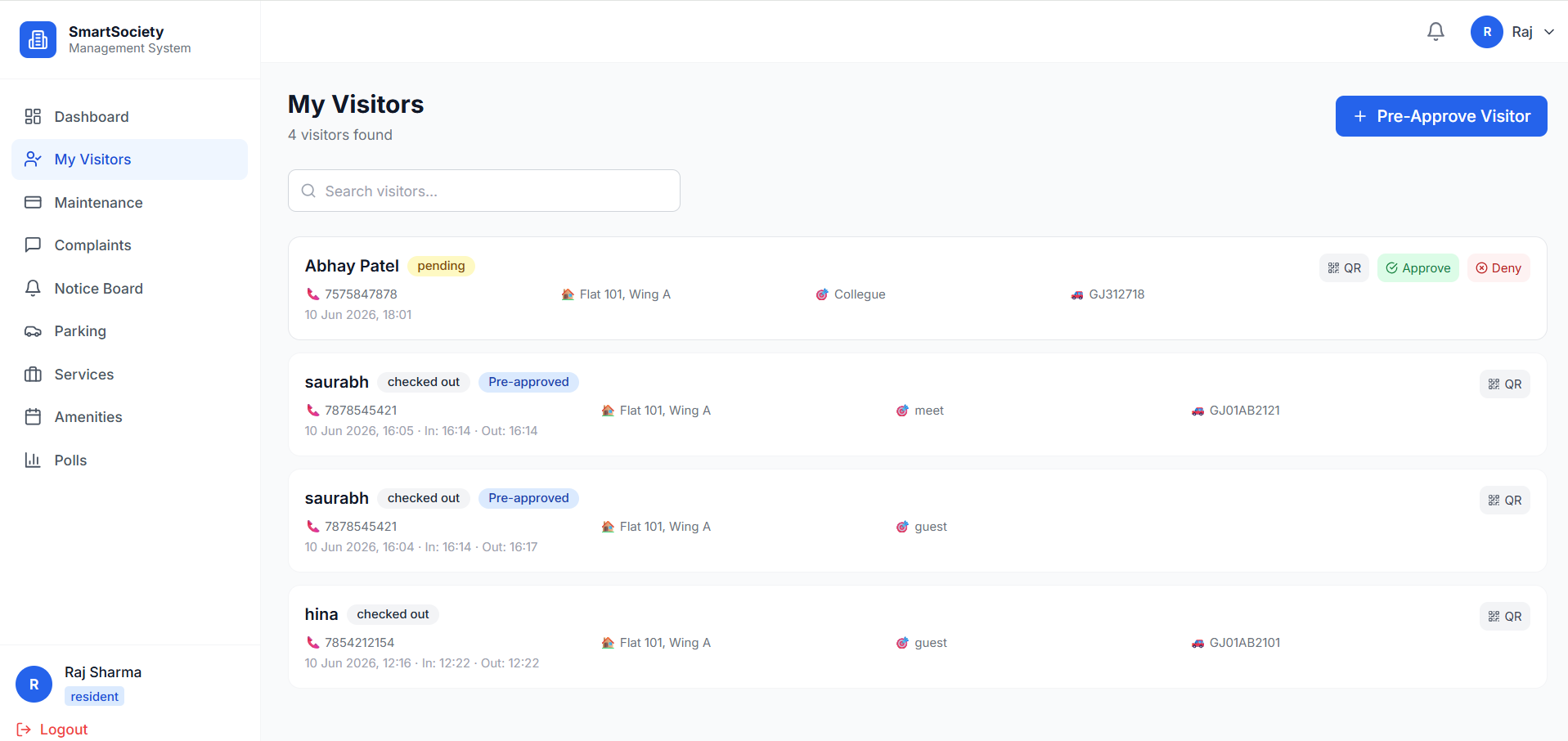
Task: Click the Maintenance card icon
Action: (x=33, y=203)
